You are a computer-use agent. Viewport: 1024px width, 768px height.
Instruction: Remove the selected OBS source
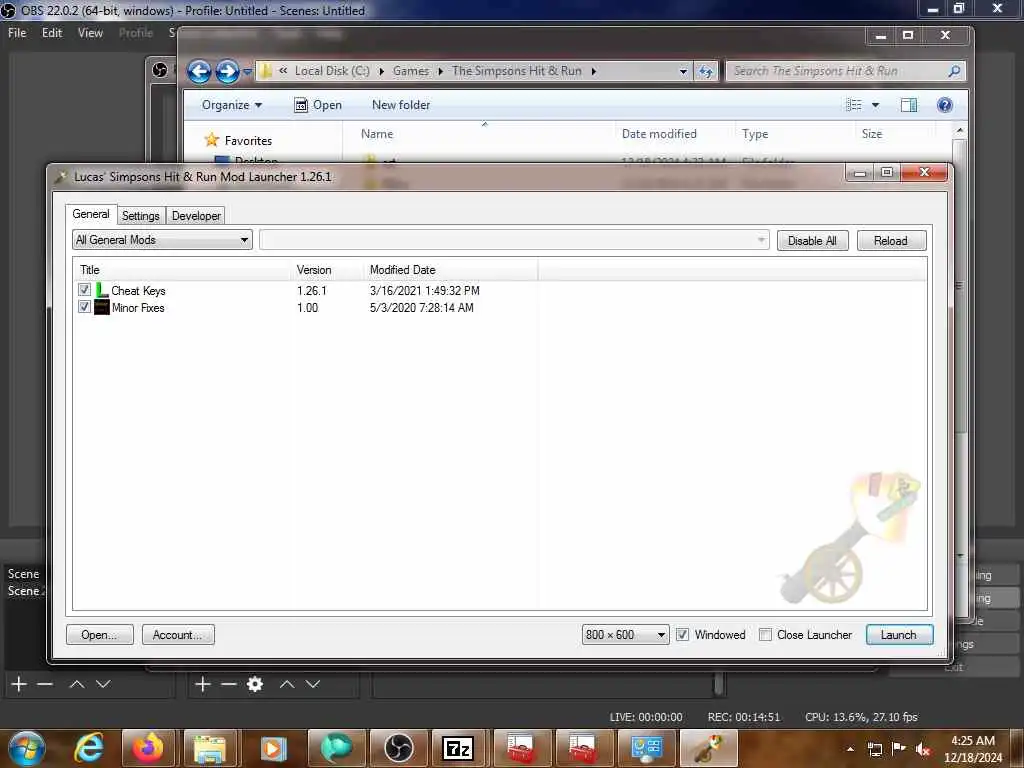tap(229, 684)
